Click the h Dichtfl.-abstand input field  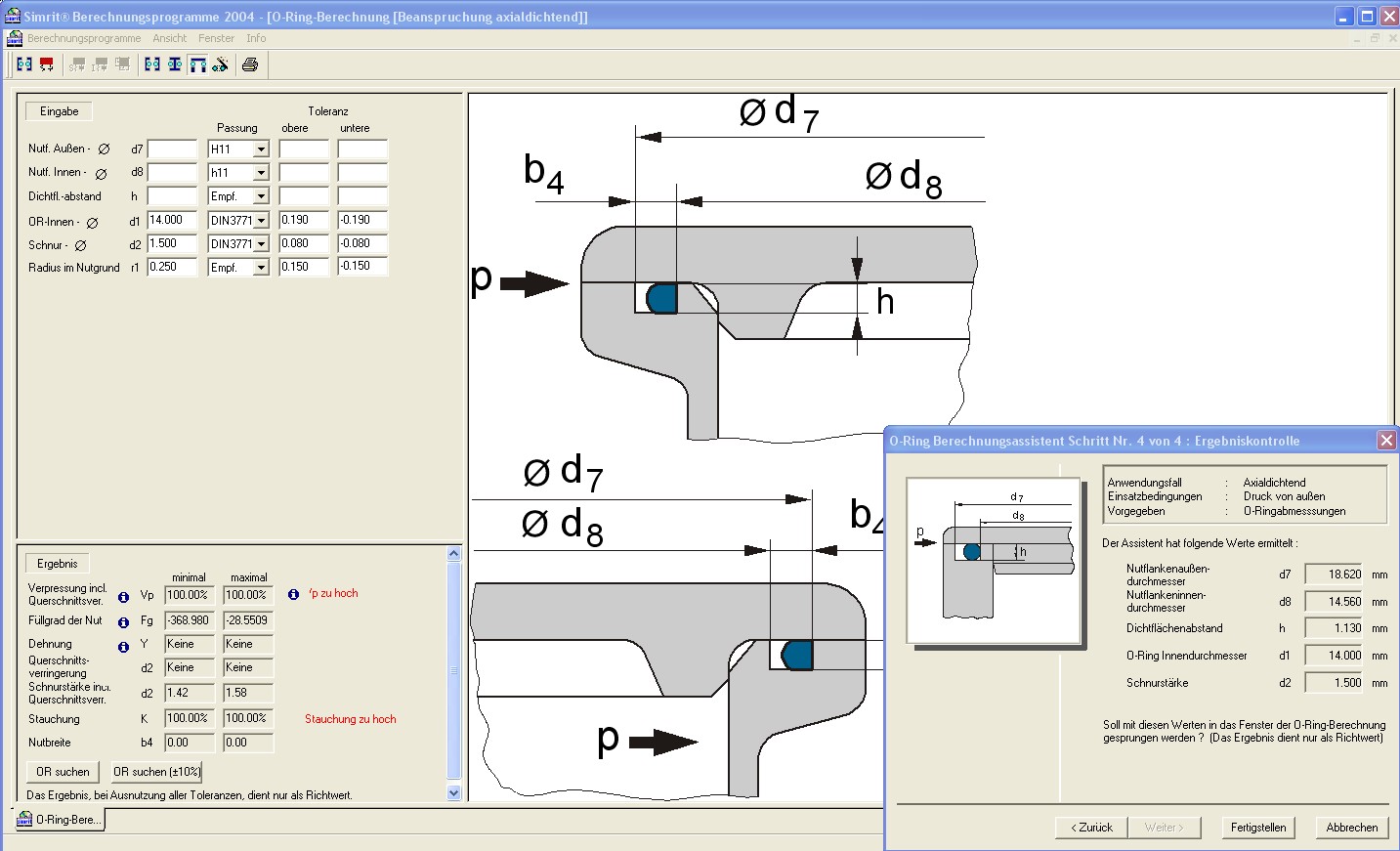pos(172,196)
